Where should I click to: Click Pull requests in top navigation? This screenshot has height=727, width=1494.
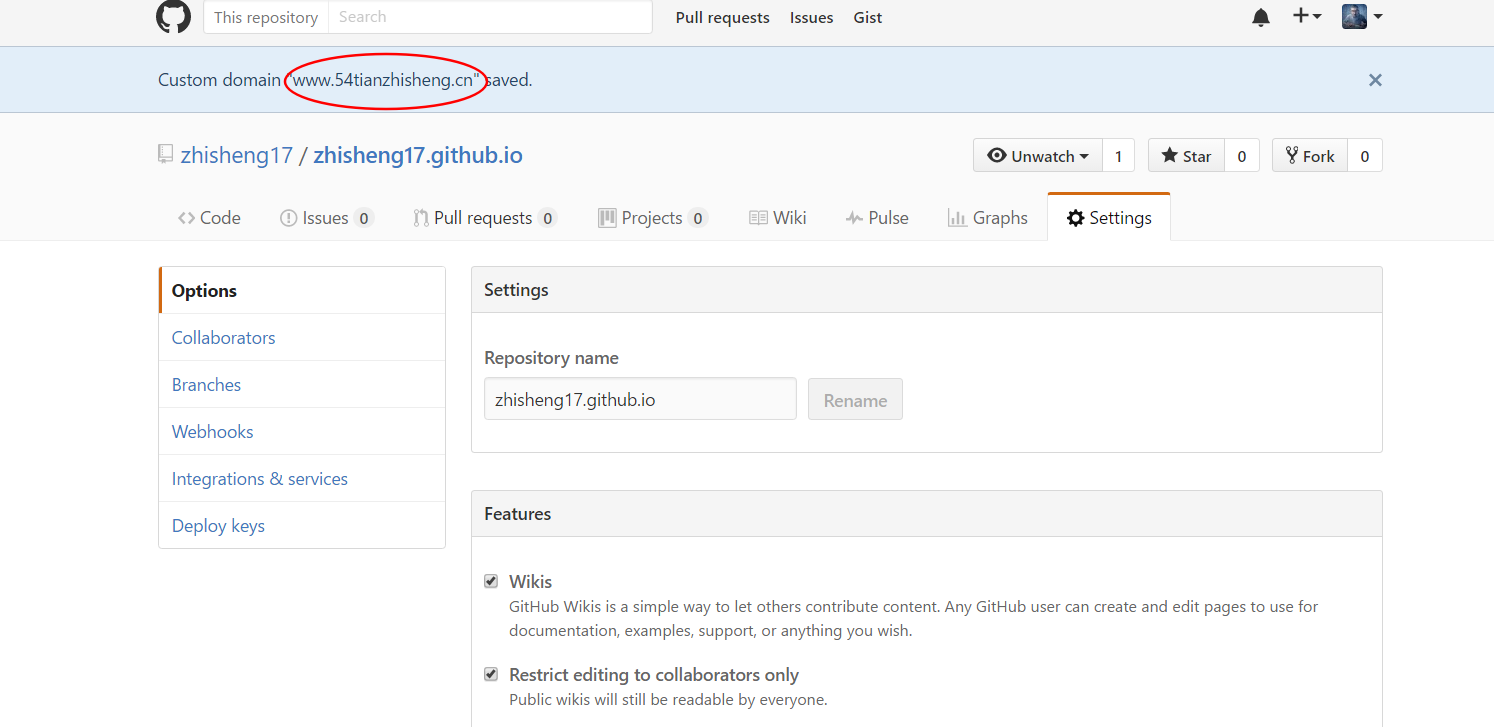[x=722, y=17]
